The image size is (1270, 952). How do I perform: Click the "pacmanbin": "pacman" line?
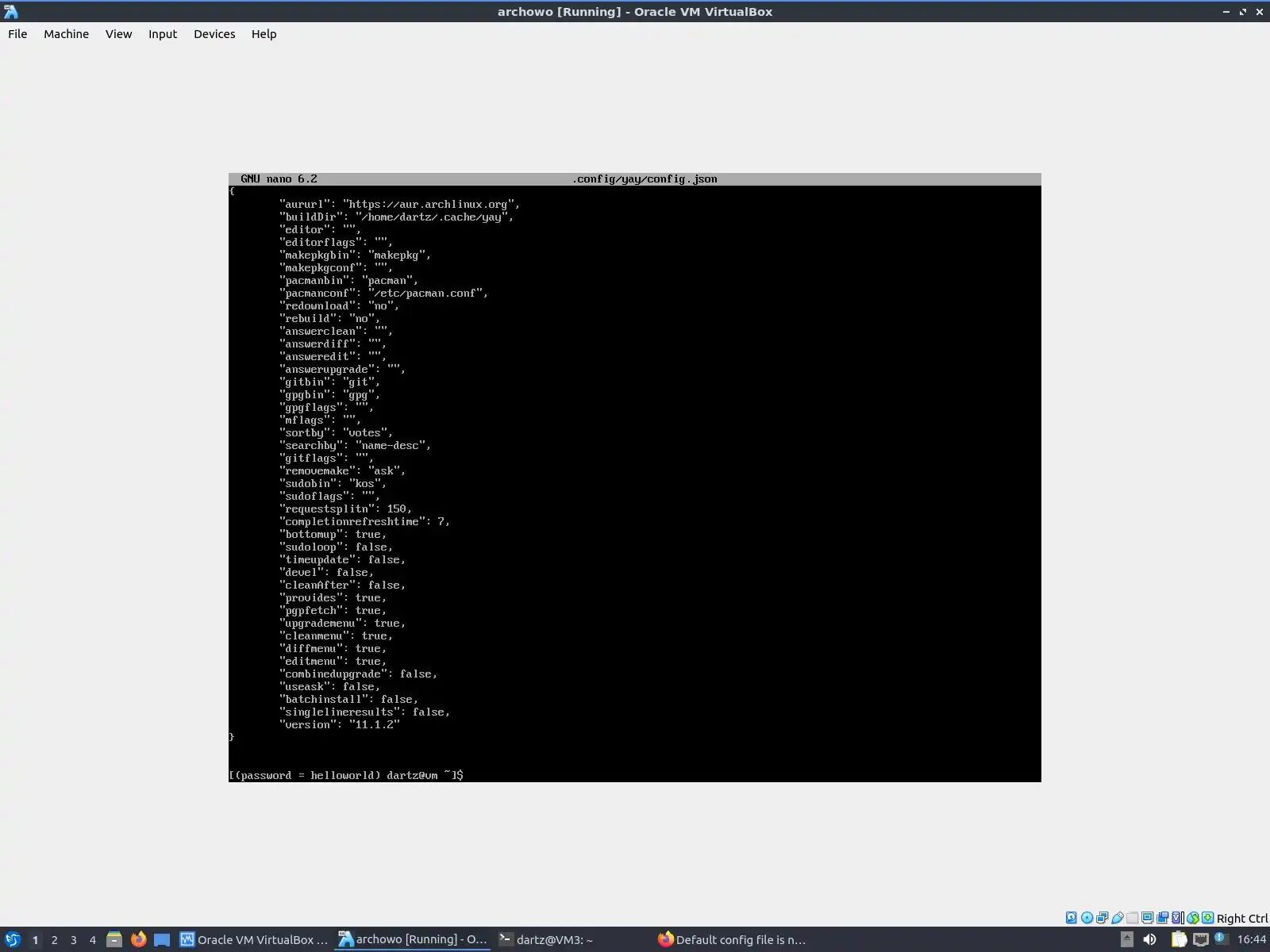click(x=348, y=280)
